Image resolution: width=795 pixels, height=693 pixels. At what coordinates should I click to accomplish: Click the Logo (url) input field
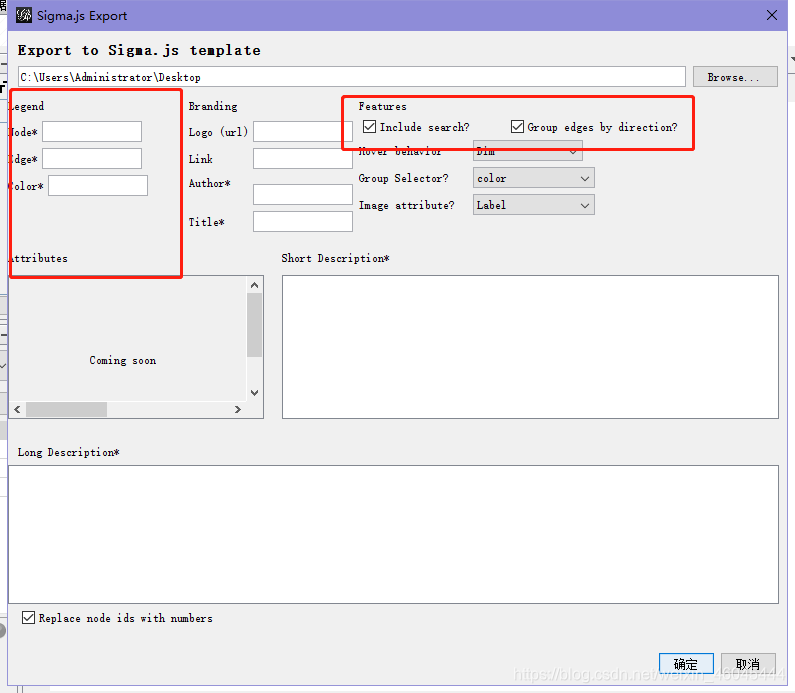click(303, 131)
